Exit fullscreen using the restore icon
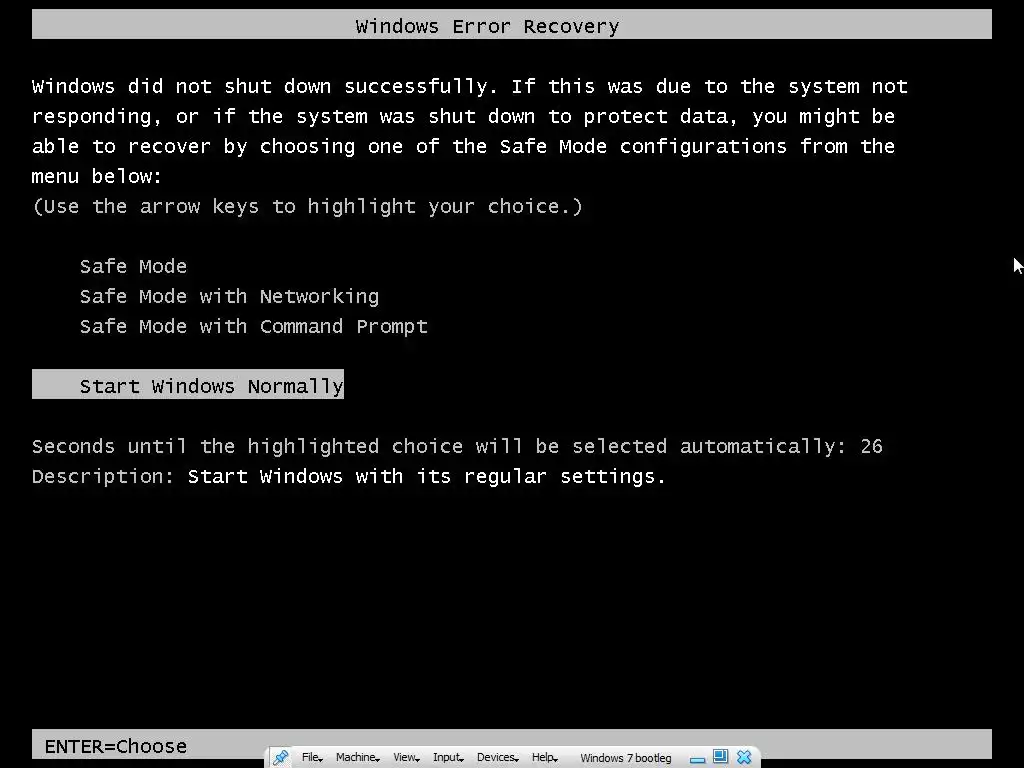Viewport: 1024px width, 768px height. pyautogui.click(x=720, y=756)
